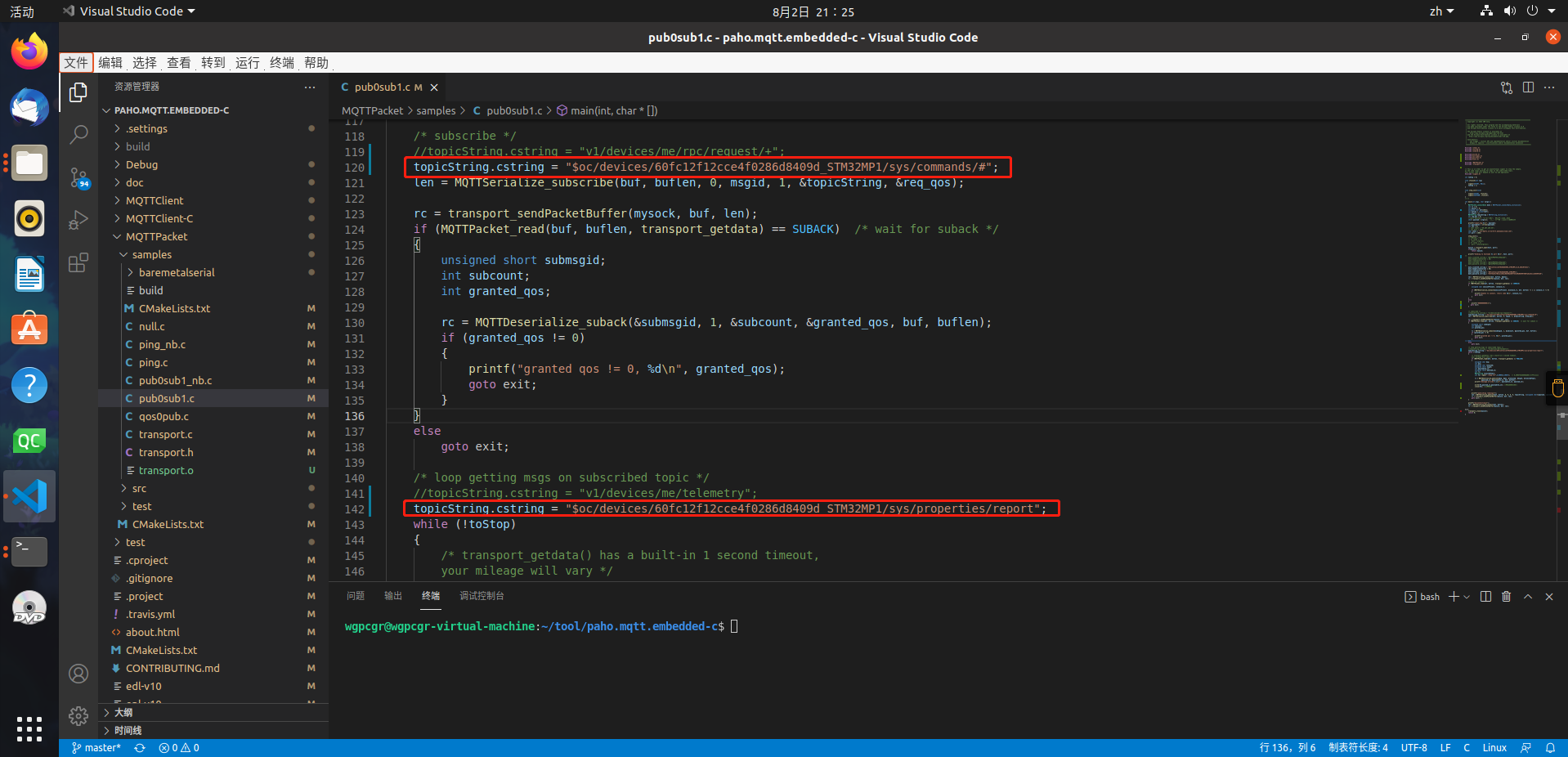Open the 查看 menu
This screenshot has width=1568, height=757.
point(179,63)
